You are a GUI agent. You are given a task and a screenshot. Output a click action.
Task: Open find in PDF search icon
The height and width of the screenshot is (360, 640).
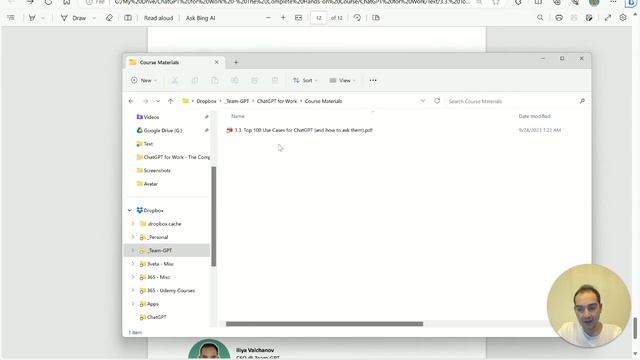coord(540,18)
